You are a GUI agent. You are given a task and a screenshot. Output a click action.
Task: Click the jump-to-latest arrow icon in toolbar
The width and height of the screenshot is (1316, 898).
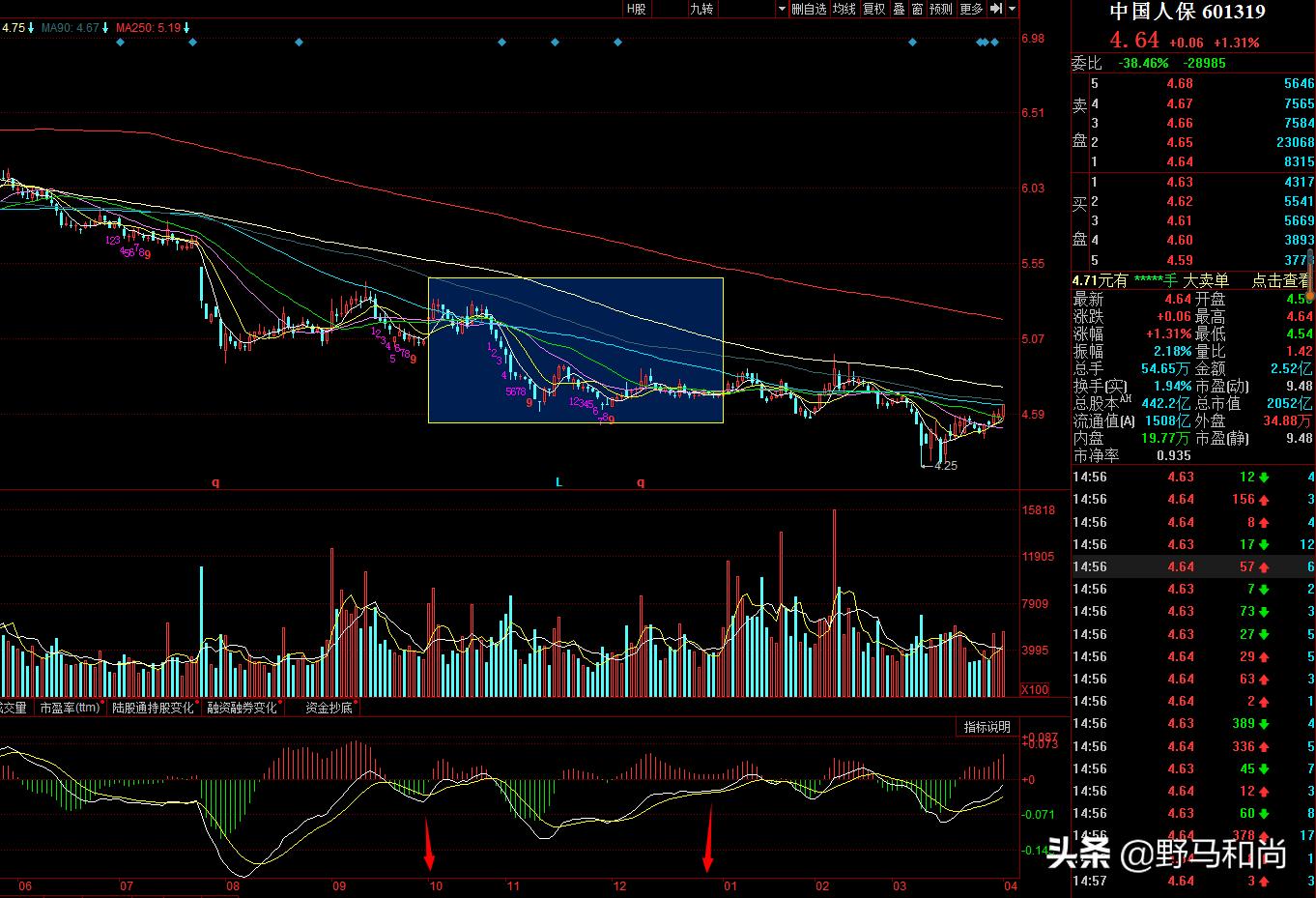coord(996,9)
